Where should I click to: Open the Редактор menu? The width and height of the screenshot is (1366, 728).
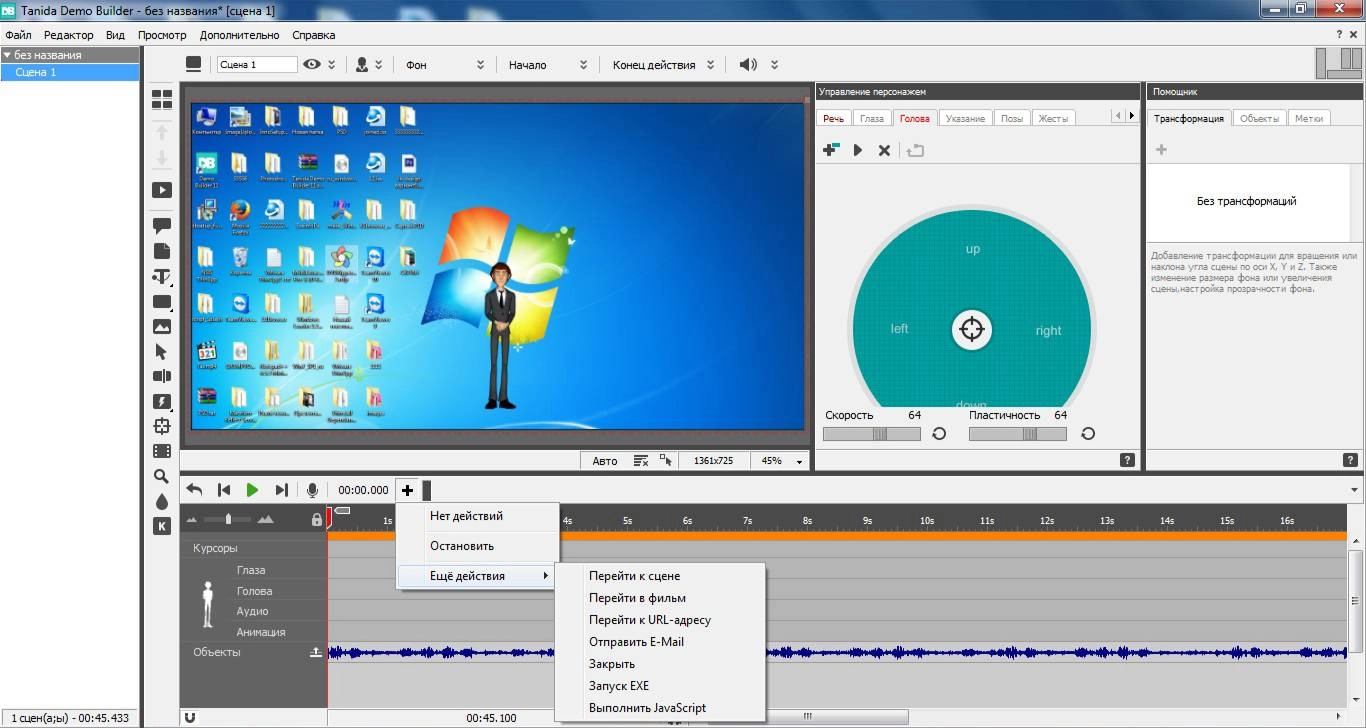pos(69,35)
